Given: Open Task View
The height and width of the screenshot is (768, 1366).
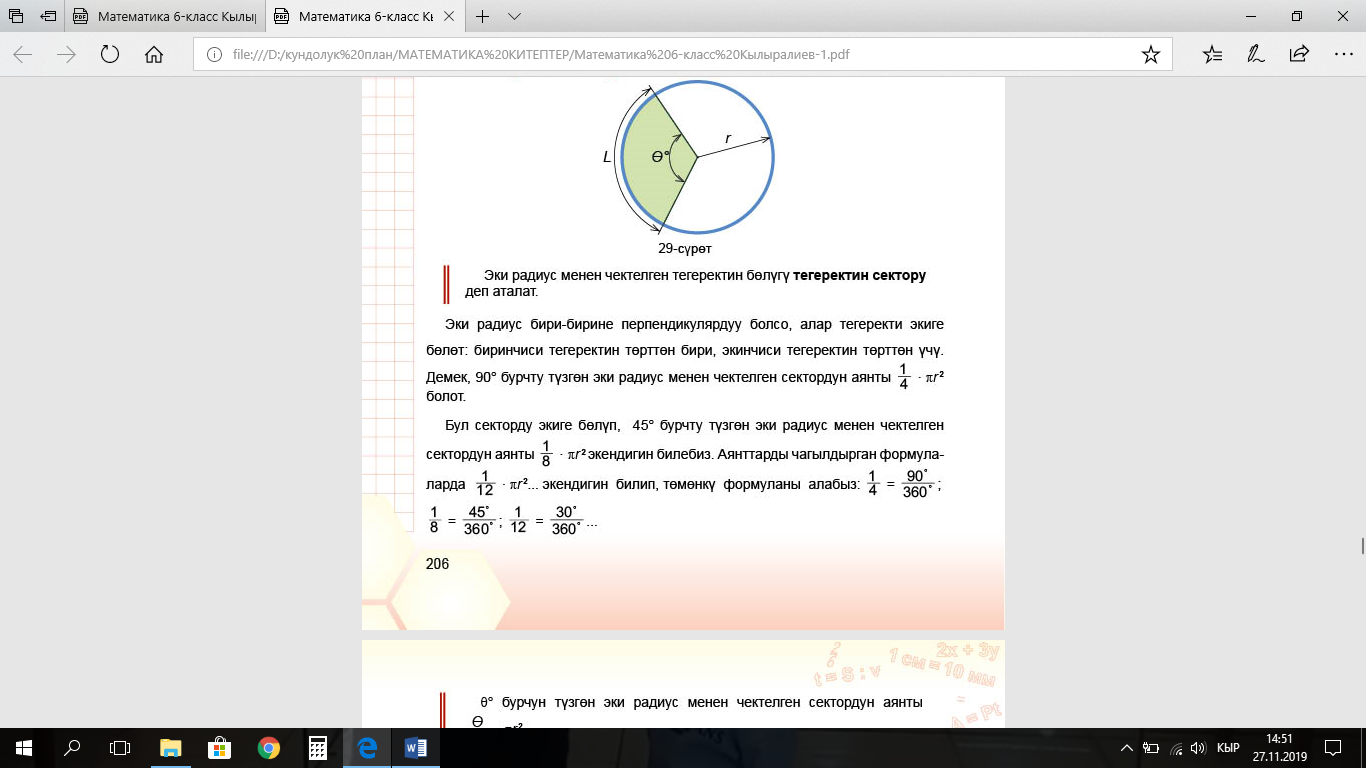Looking at the screenshot, I should click(119, 747).
